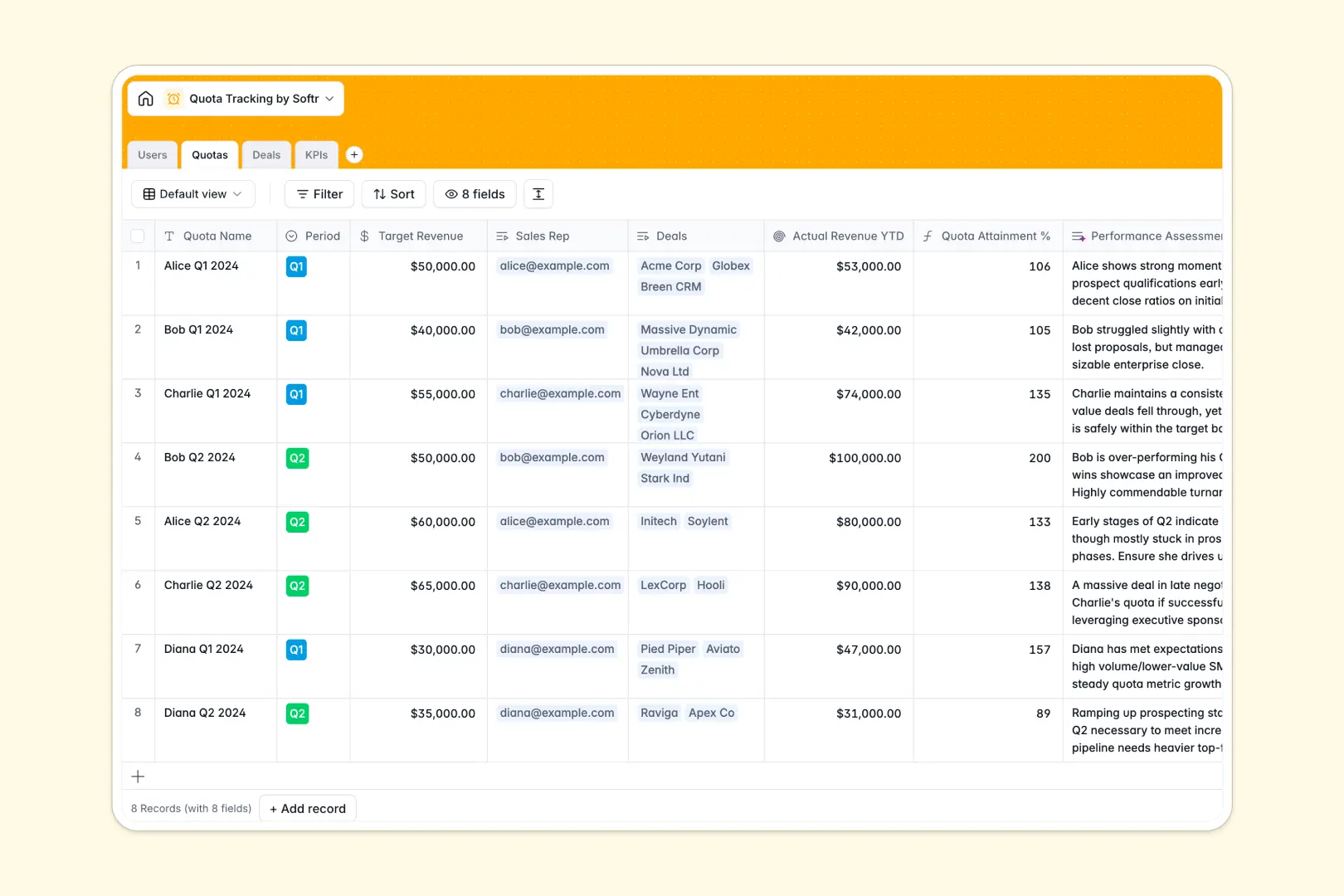
Task: Click the Add record button
Action: tap(307, 808)
